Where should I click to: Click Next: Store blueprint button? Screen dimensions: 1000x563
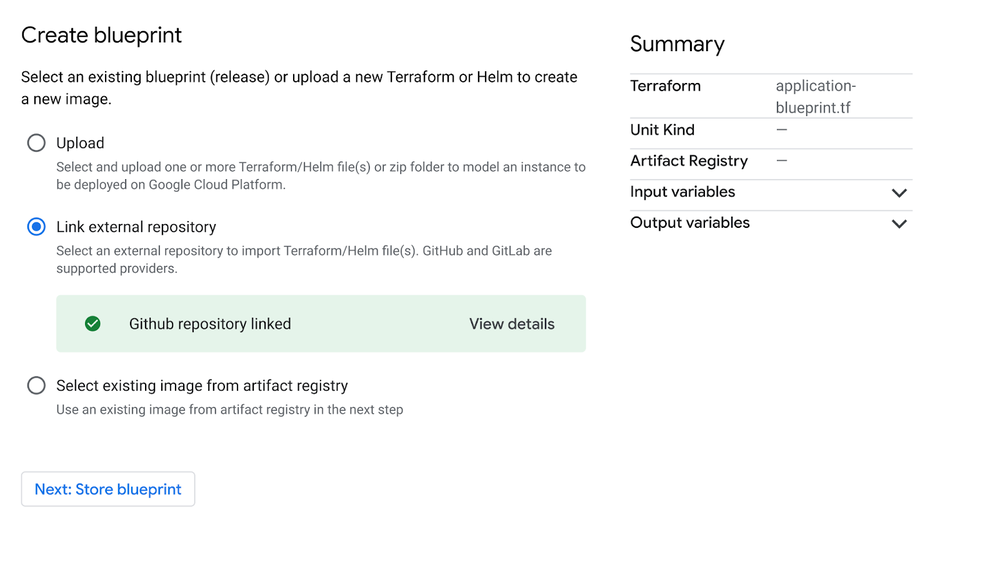point(108,489)
